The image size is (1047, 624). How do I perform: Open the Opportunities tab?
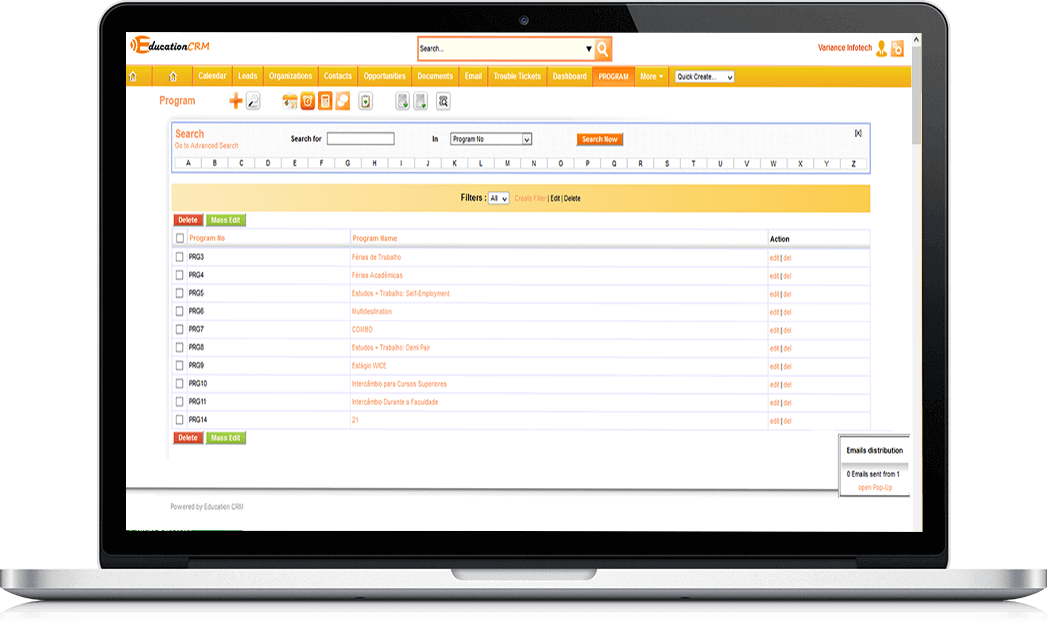point(385,76)
